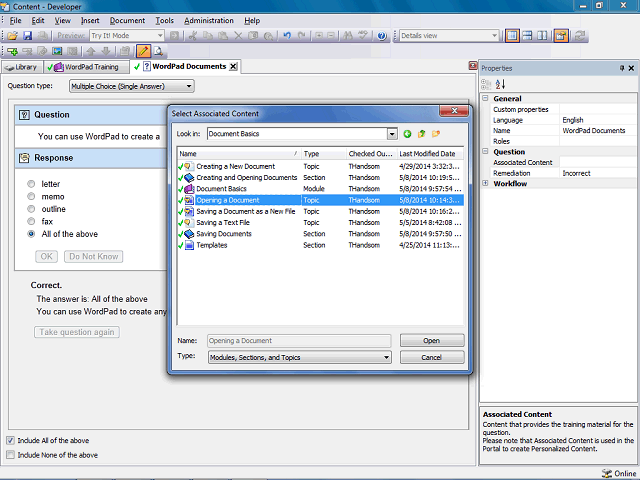640x480 pixels.
Task: Click the Cut scissors toolbar icon
Action: coord(193,36)
